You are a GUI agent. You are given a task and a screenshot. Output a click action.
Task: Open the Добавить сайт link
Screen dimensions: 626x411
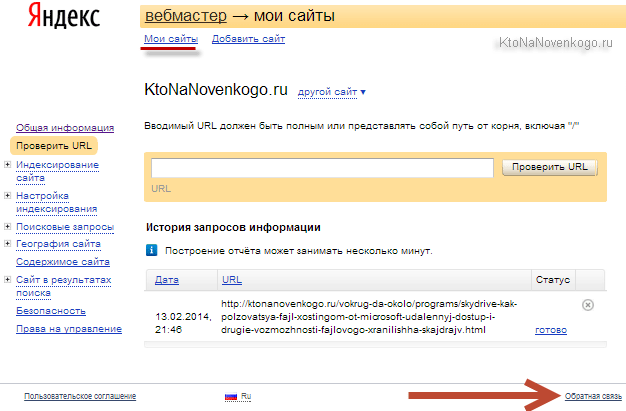tap(248, 39)
